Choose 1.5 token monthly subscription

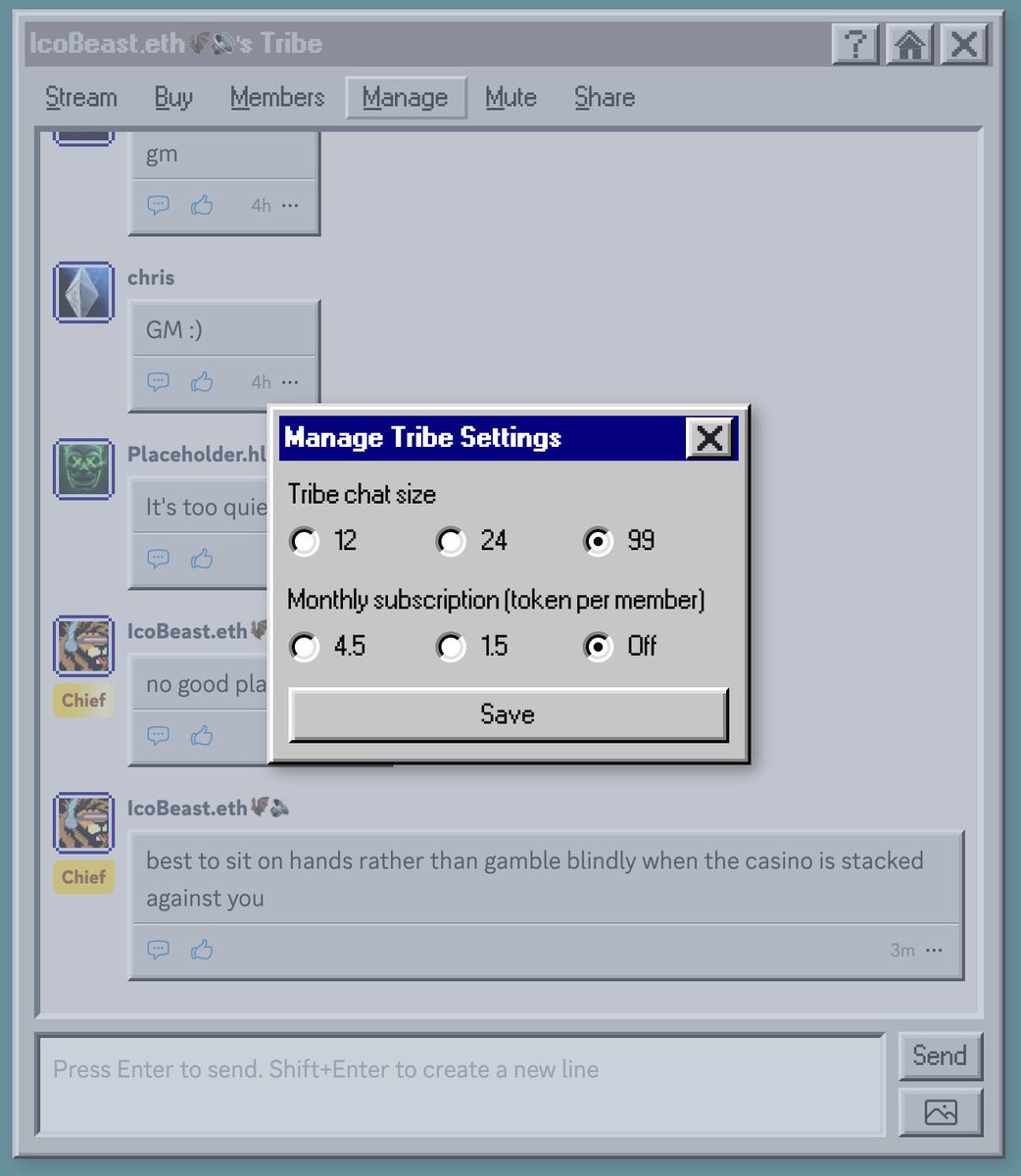(x=451, y=646)
